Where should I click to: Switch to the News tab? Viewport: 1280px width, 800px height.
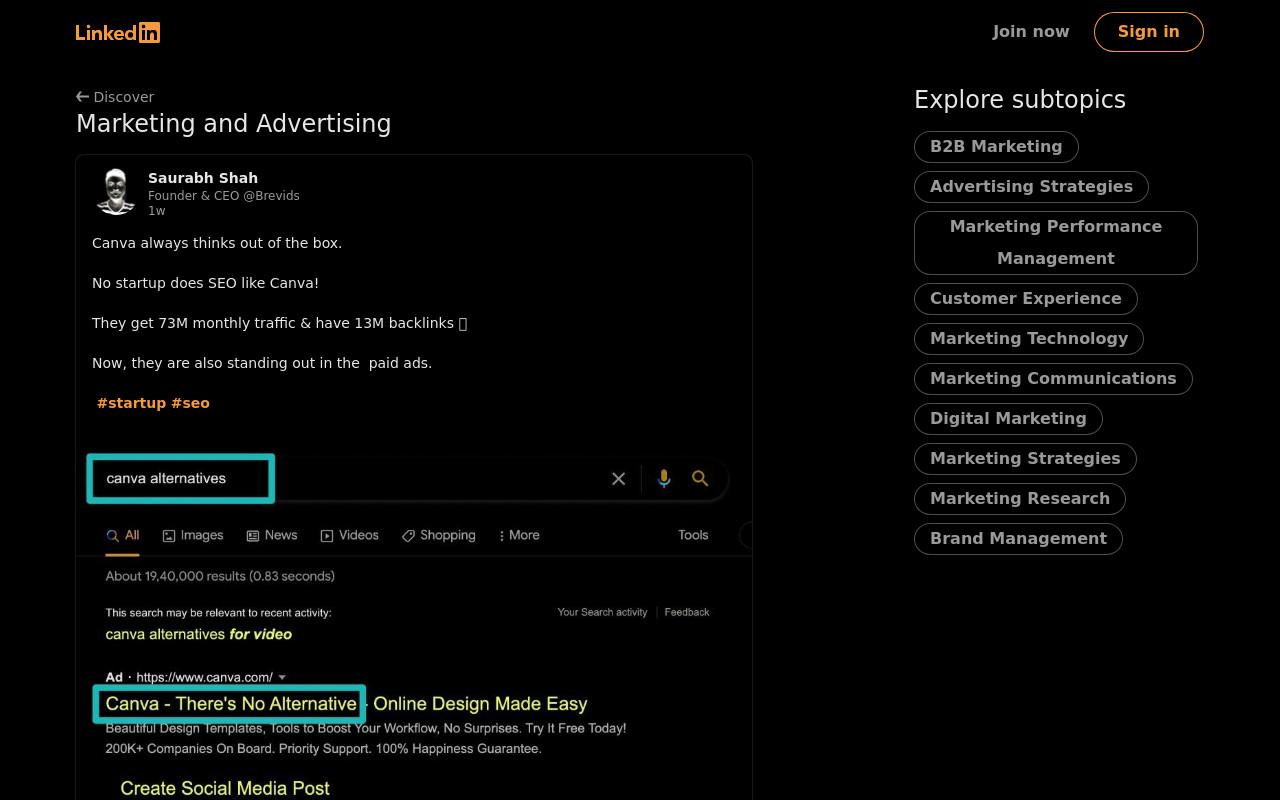point(272,535)
